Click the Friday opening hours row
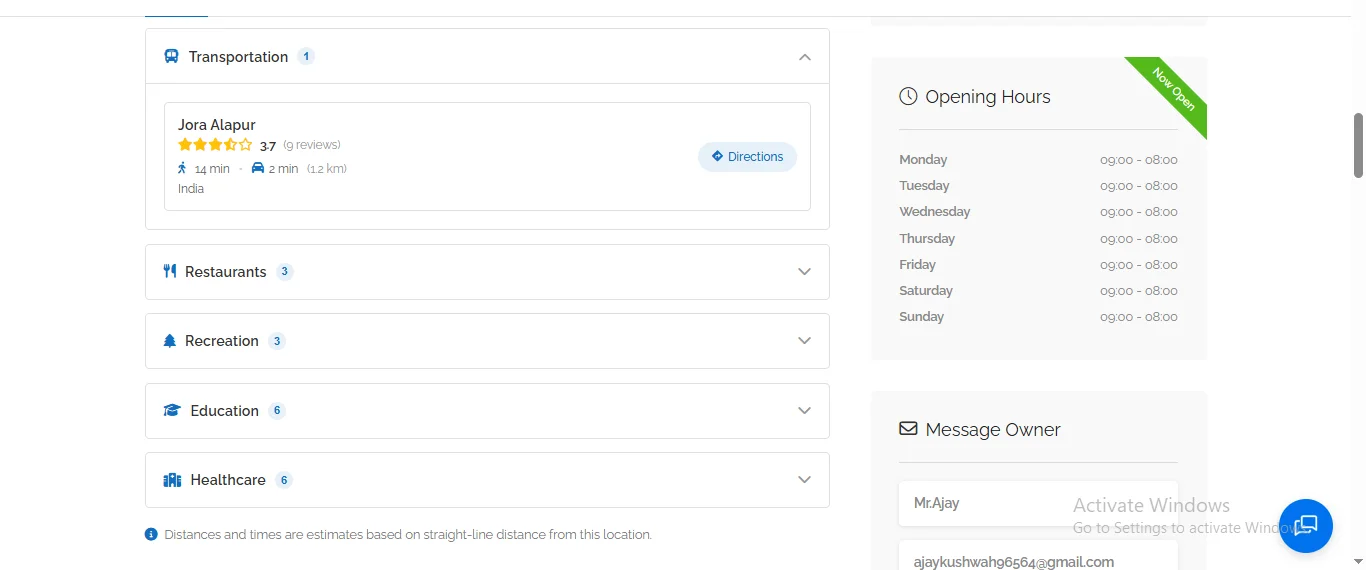The width and height of the screenshot is (1366, 570). 1038,265
